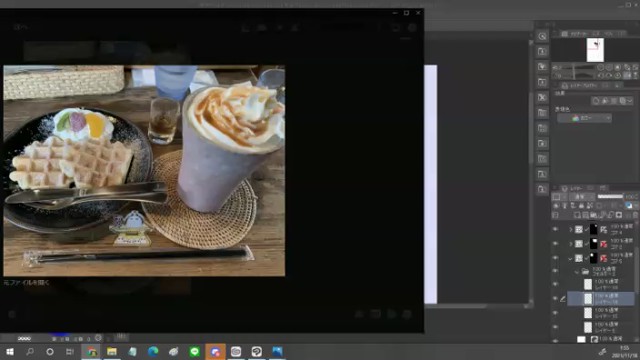Click the create layer mask icon in the Layer panel
640x360 pixels.
point(619,215)
